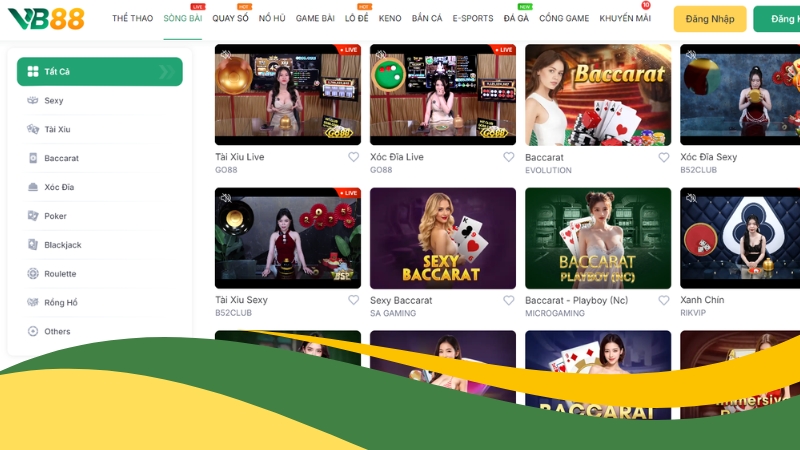The height and width of the screenshot is (450, 800).
Task: Select the Sòng Bài tab
Action: point(183,18)
